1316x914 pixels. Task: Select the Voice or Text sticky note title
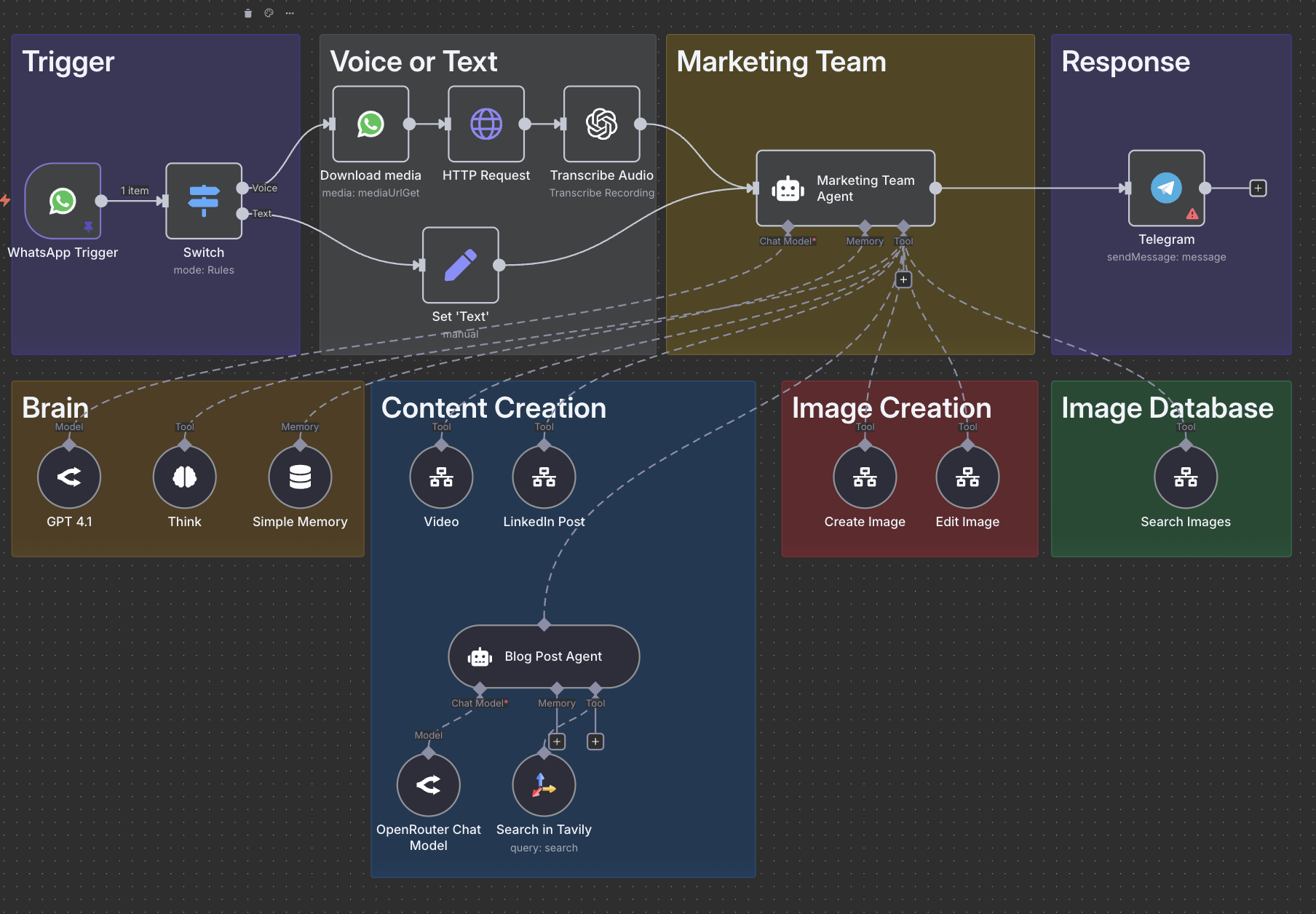tap(413, 62)
